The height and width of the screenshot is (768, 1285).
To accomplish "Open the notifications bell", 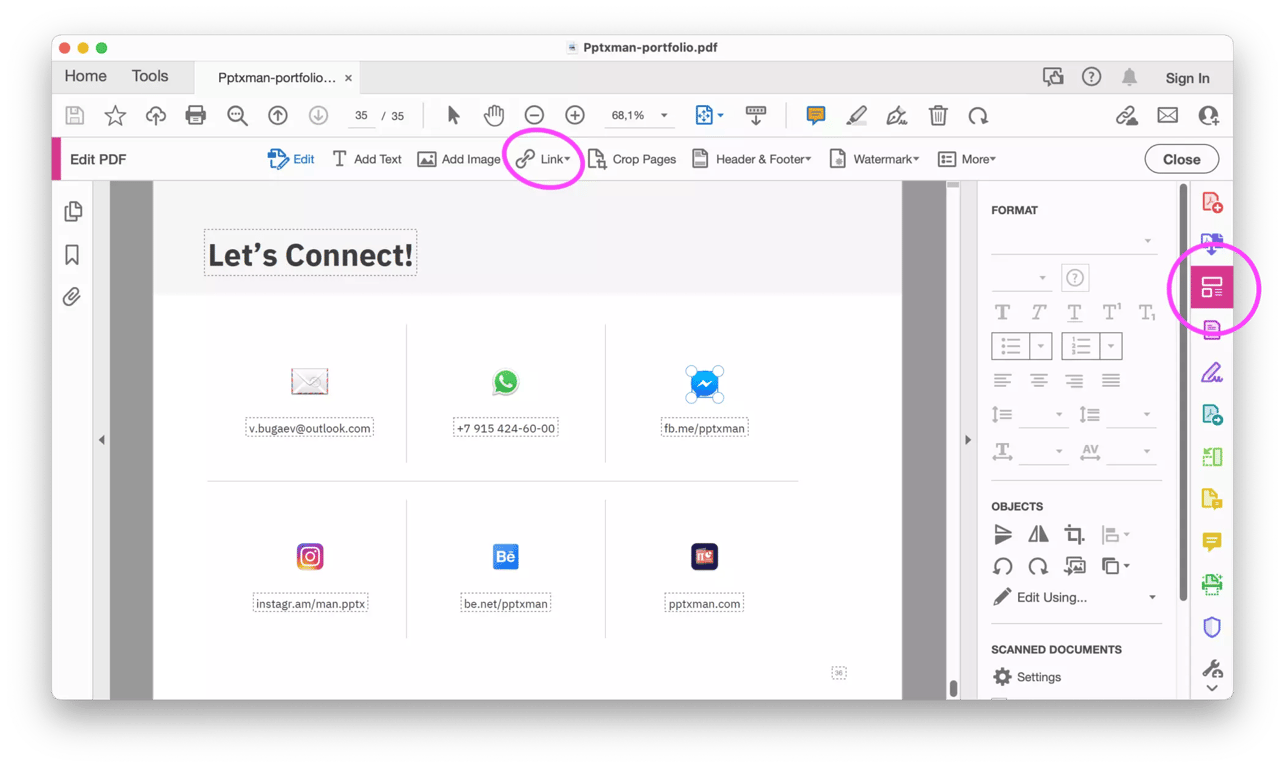I will pyautogui.click(x=1129, y=77).
